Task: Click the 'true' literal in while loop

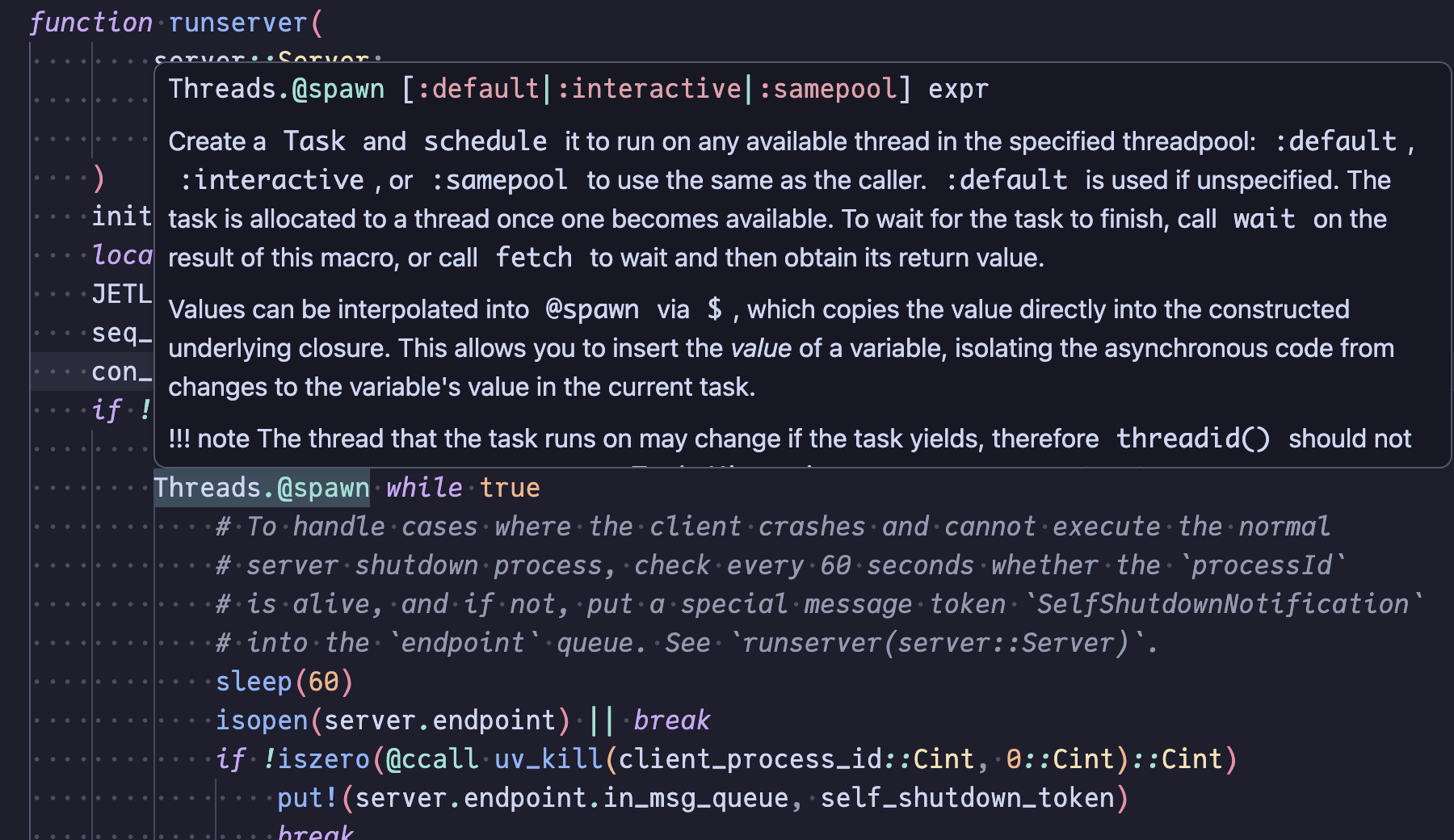Action: pyautogui.click(x=510, y=488)
